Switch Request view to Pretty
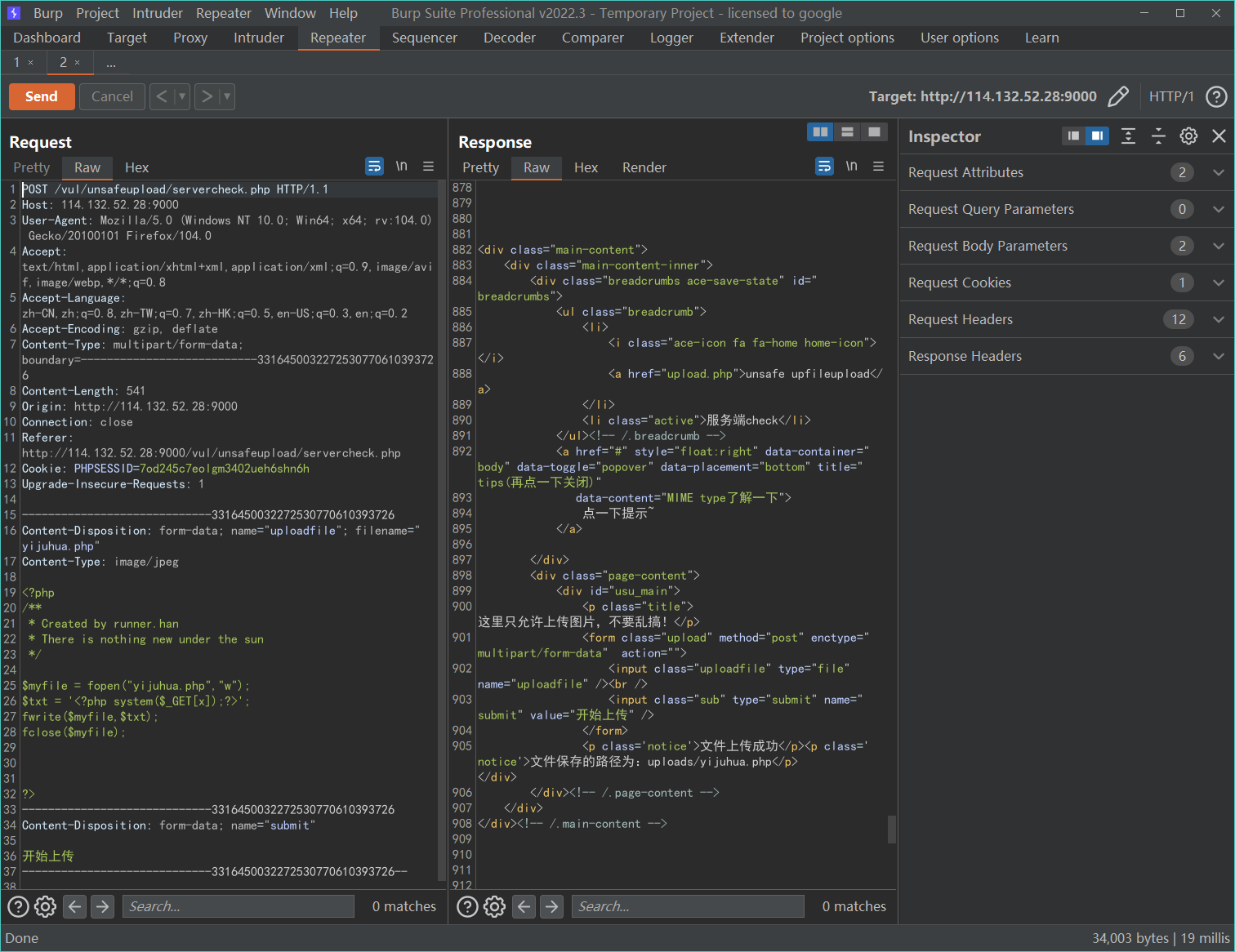Screen dimensions: 1235x952 pyautogui.click(x=32, y=167)
